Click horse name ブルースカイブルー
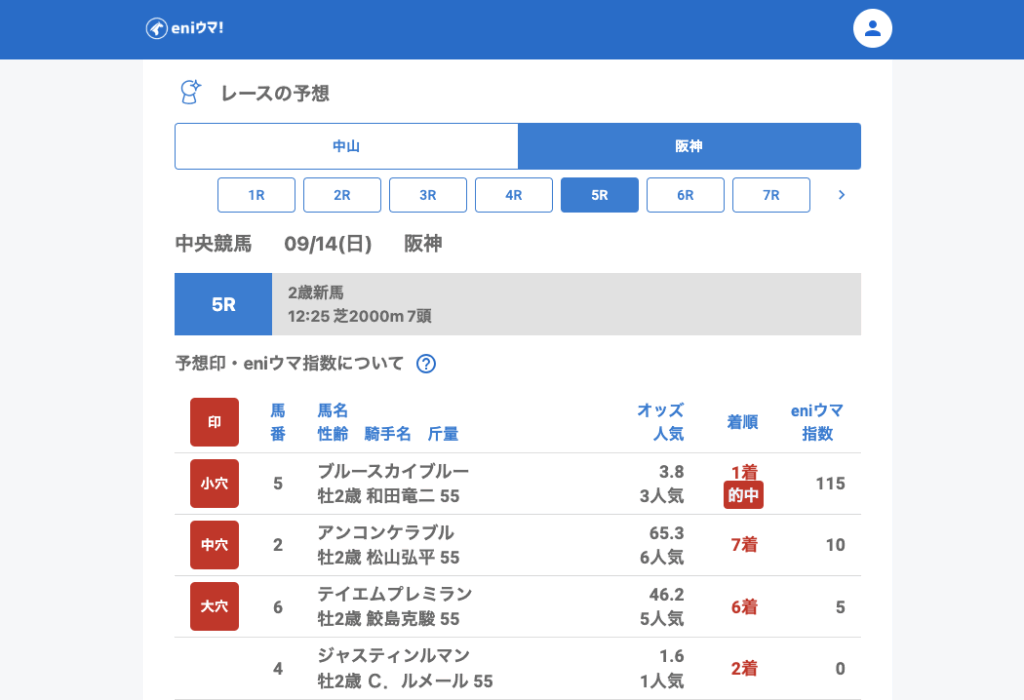1024x700 pixels. click(393, 471)
